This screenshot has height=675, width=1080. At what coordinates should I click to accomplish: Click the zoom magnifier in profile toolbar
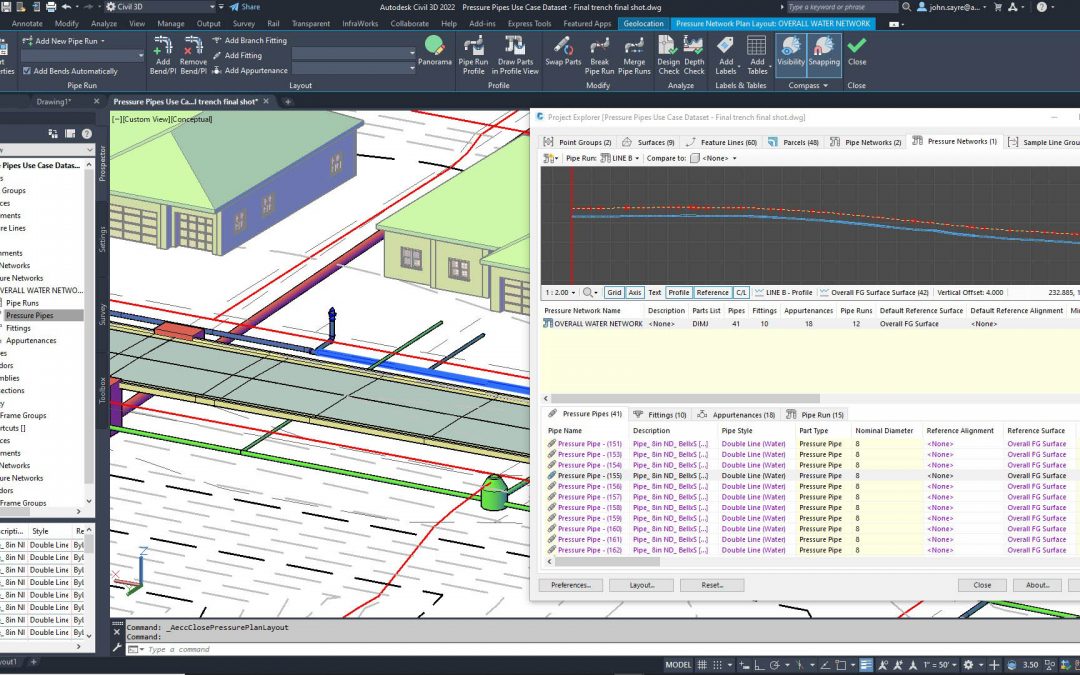pos(590,293)
